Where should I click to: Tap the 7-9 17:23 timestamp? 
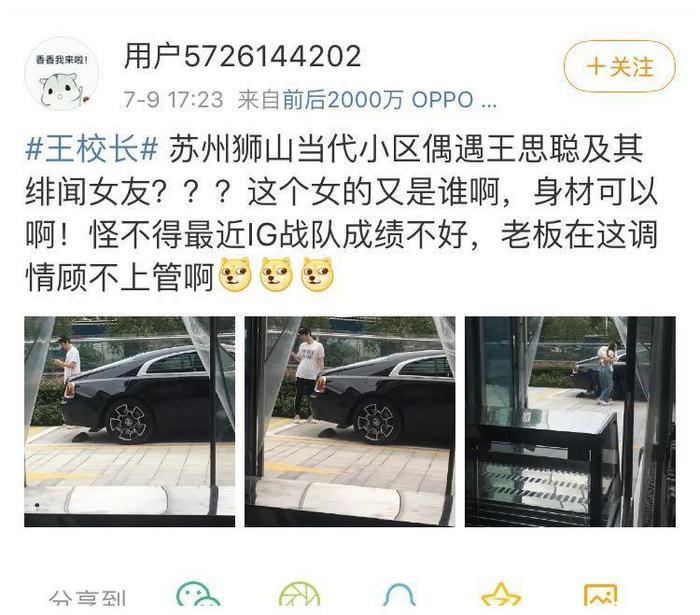(173, 100)
